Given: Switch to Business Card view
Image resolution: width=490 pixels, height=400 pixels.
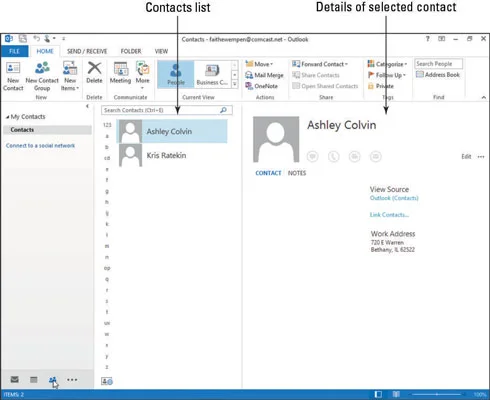Looking at the screenshot, I should point(212,74).
